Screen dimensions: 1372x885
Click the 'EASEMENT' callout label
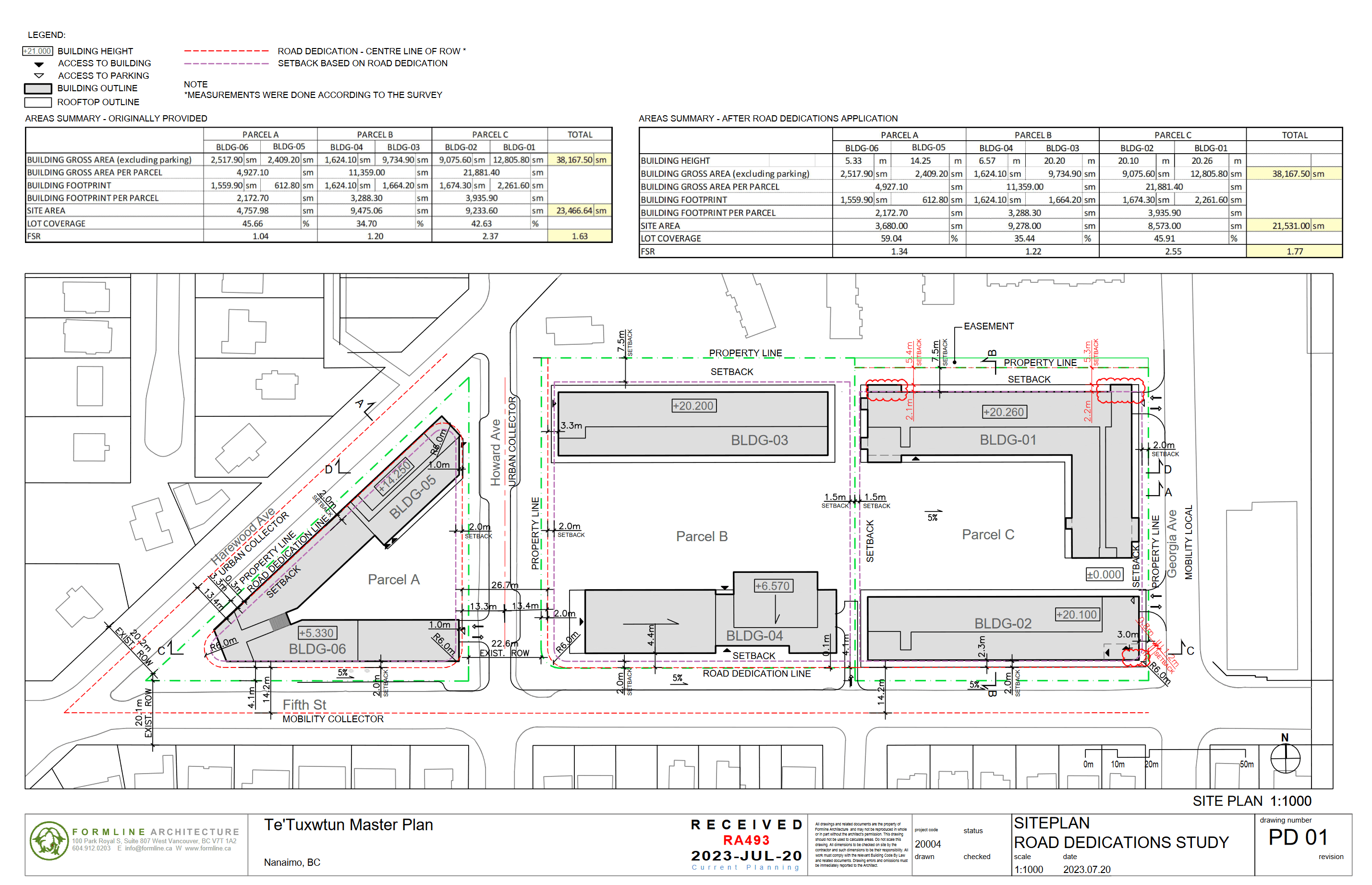[989, 327]
